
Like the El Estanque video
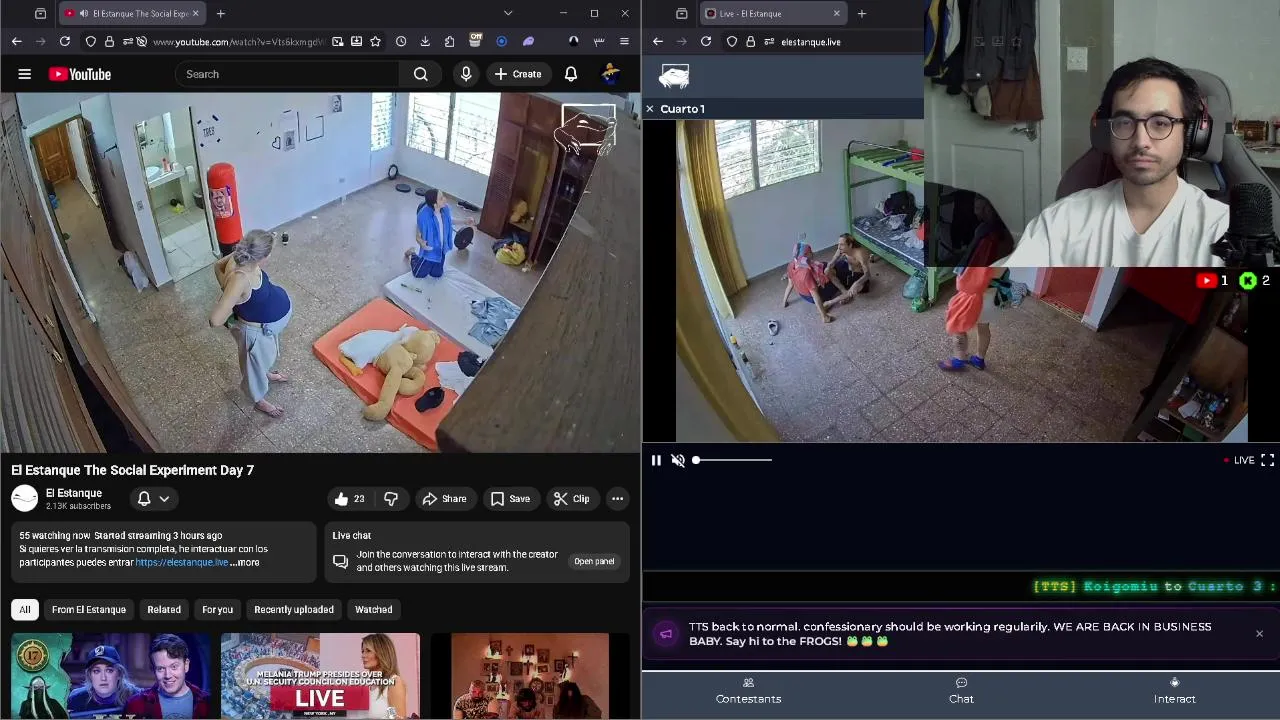pyautogui.click(x=349, y=498)
